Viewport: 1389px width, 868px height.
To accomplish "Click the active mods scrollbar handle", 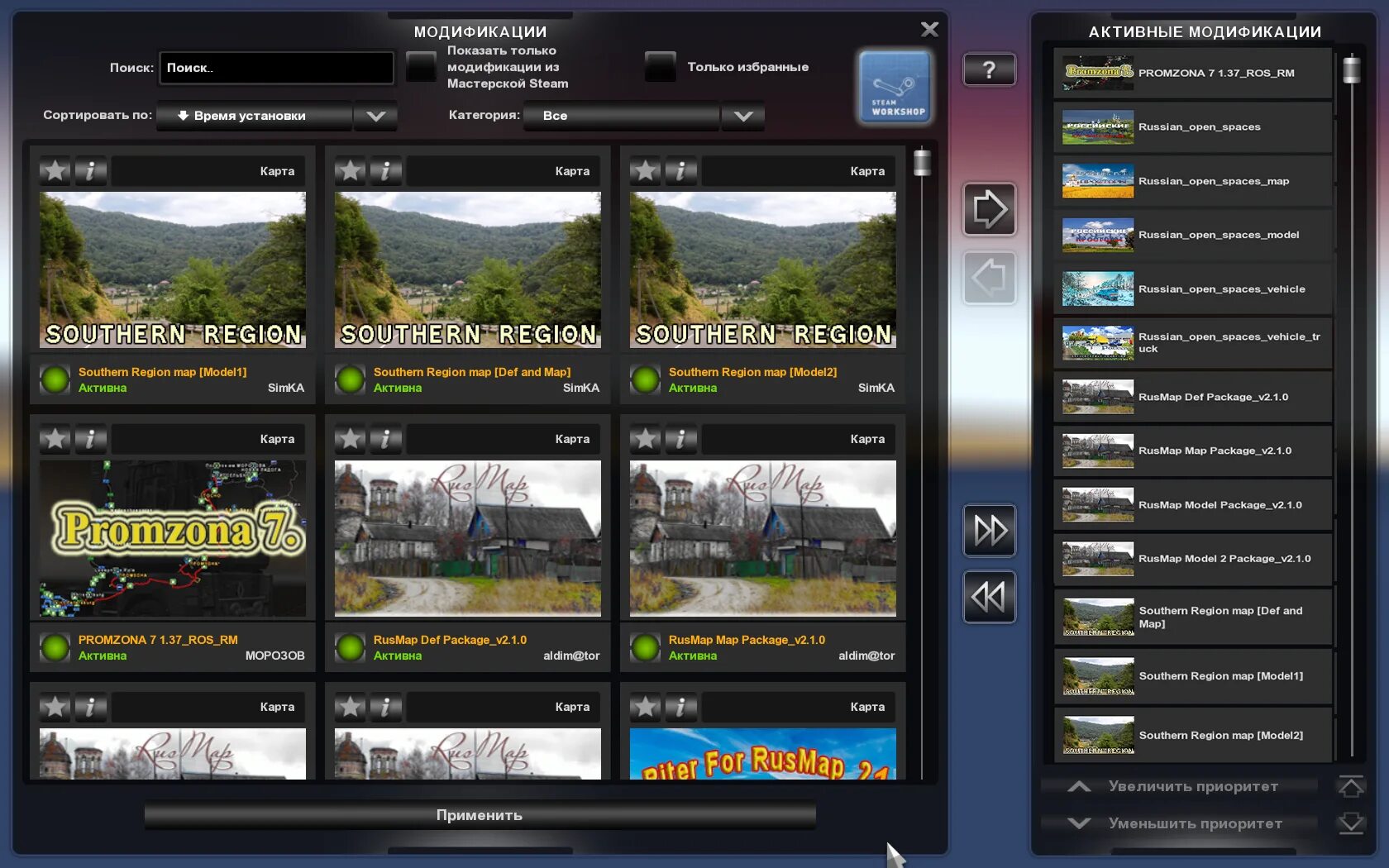I will pyautogui.click(x=1352, y=69).
